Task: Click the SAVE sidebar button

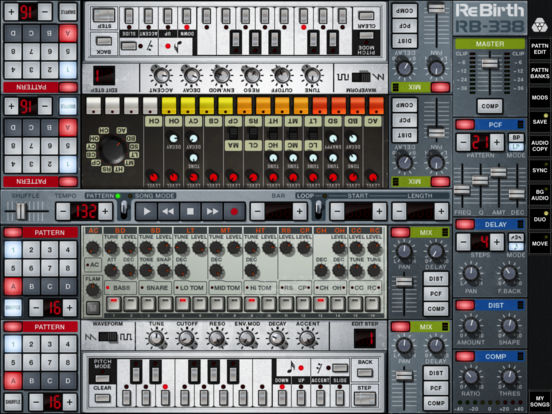Action: coord(540,121)
